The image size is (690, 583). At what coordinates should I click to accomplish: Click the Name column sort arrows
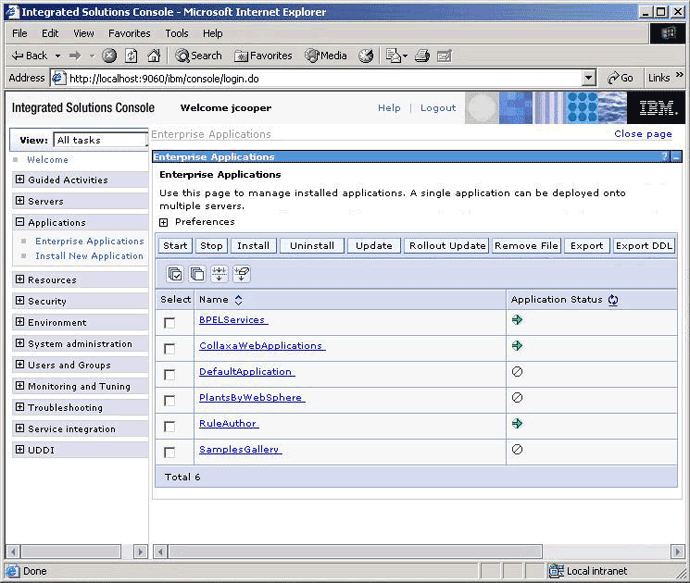(x=238, y=299)
